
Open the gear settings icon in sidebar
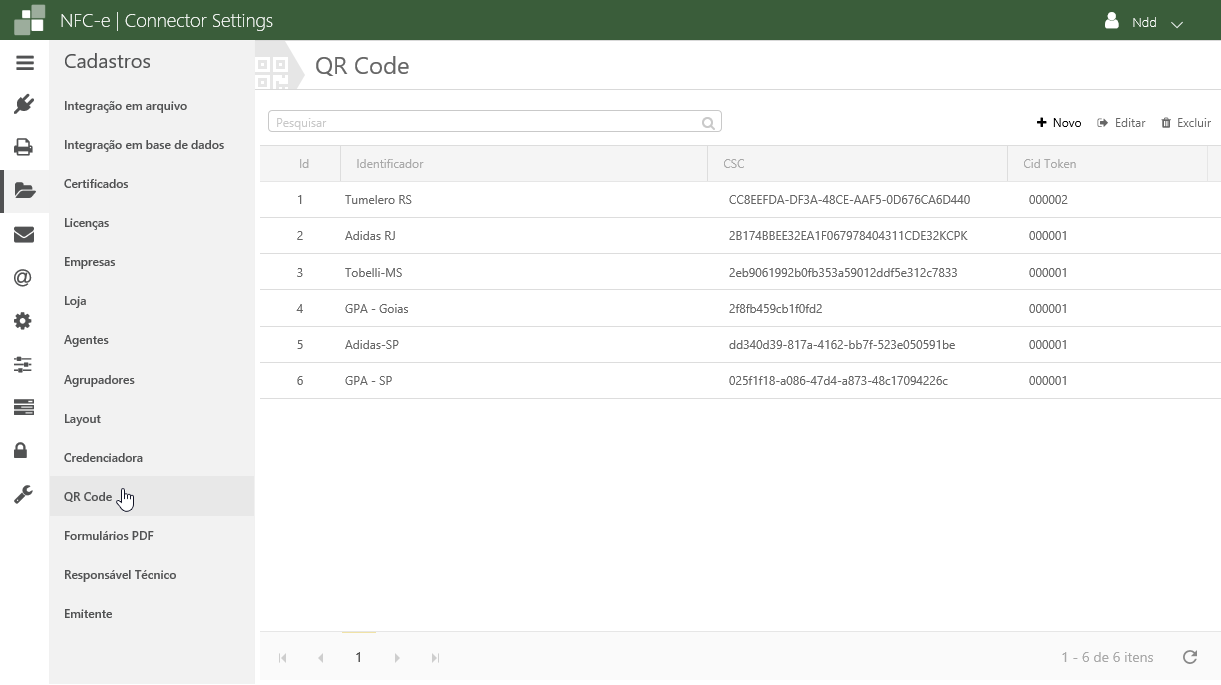[24, 321]
